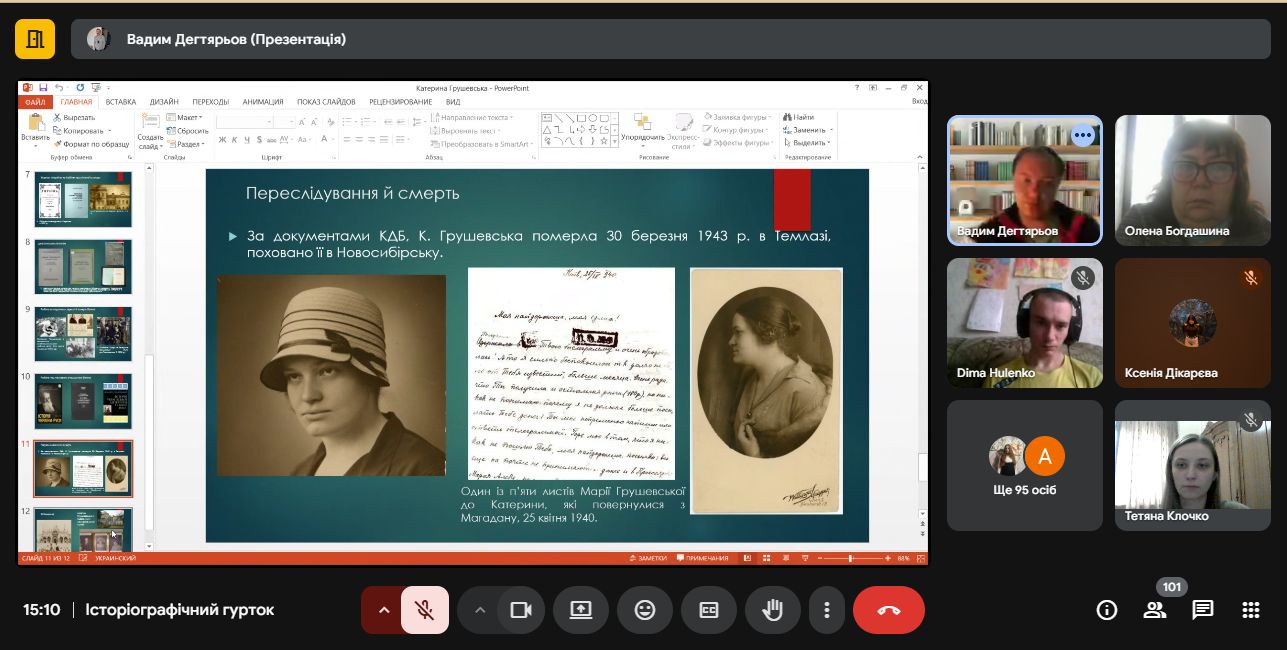Open chat with everyone icon
Image resolution: width=1287 pixels, height=650 pixels.
(1202, 610)
